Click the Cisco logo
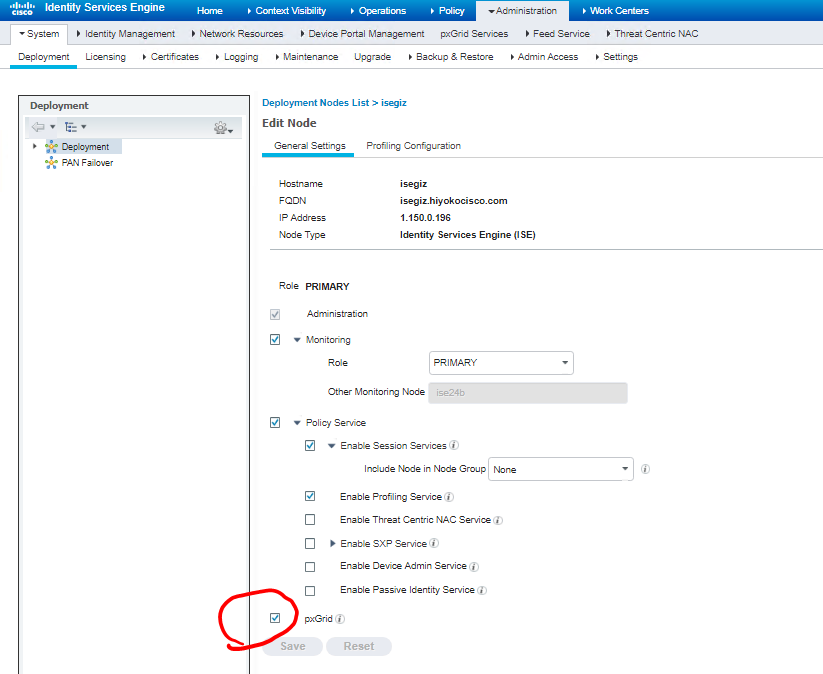The height and width of the screenshot is (674, 823). (22, 8)
